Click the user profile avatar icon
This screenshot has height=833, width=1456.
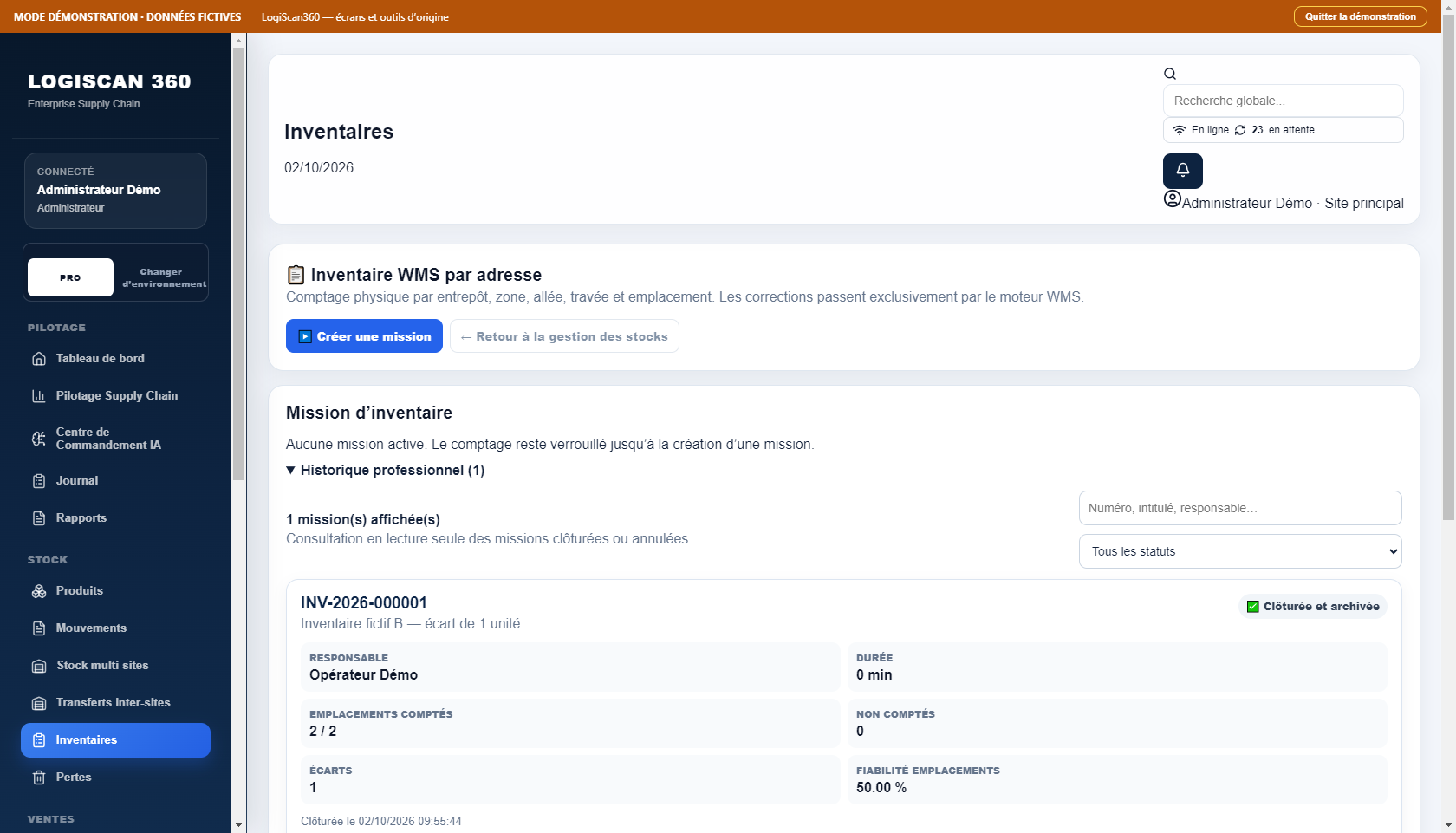pyautogui.click(x=1173, y=199)
